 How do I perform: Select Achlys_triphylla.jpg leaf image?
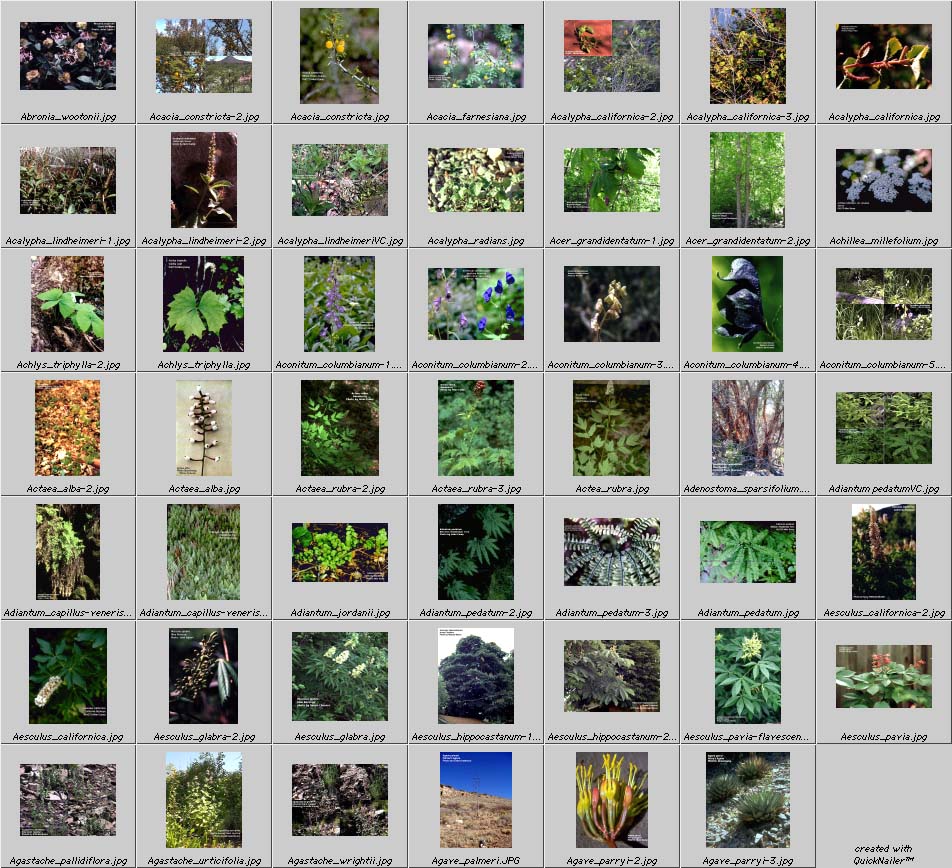(204, 304)
